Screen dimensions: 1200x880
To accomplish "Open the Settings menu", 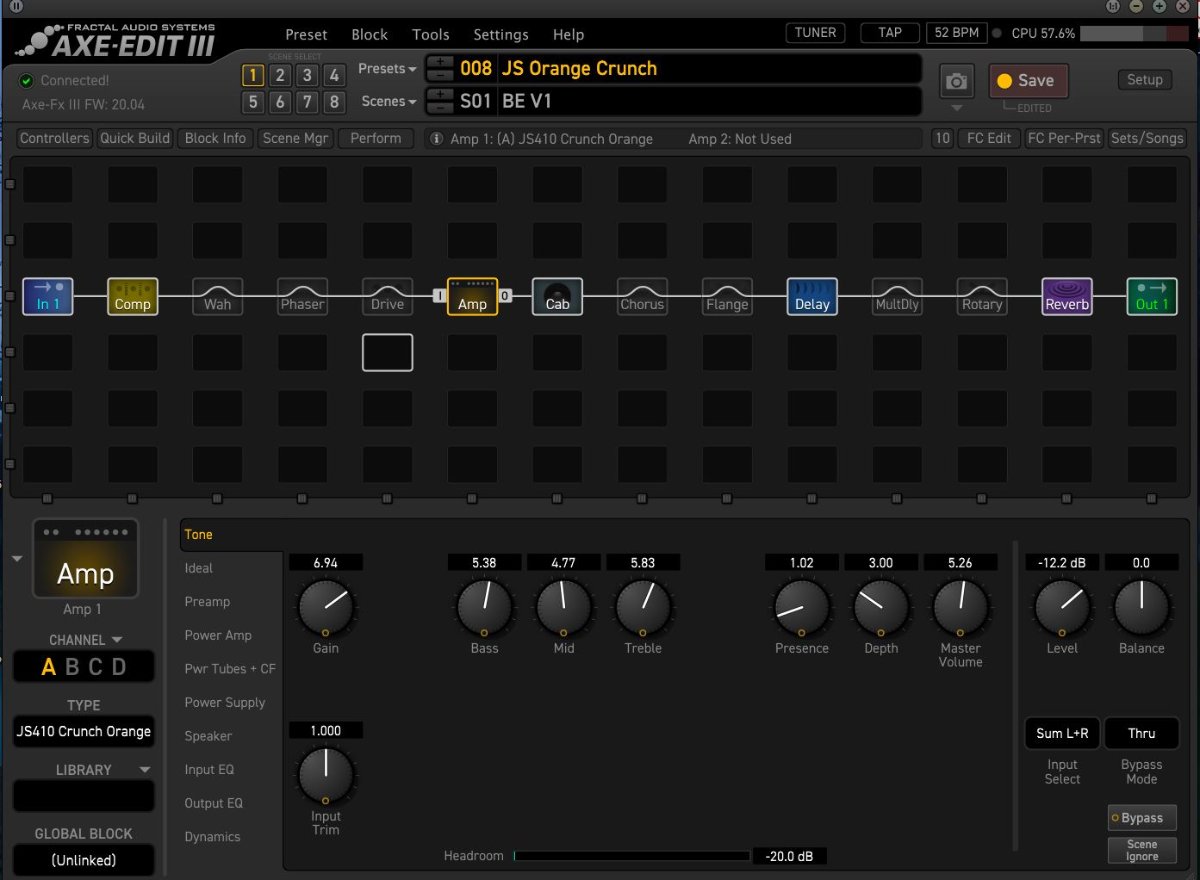I will point(501,35).
